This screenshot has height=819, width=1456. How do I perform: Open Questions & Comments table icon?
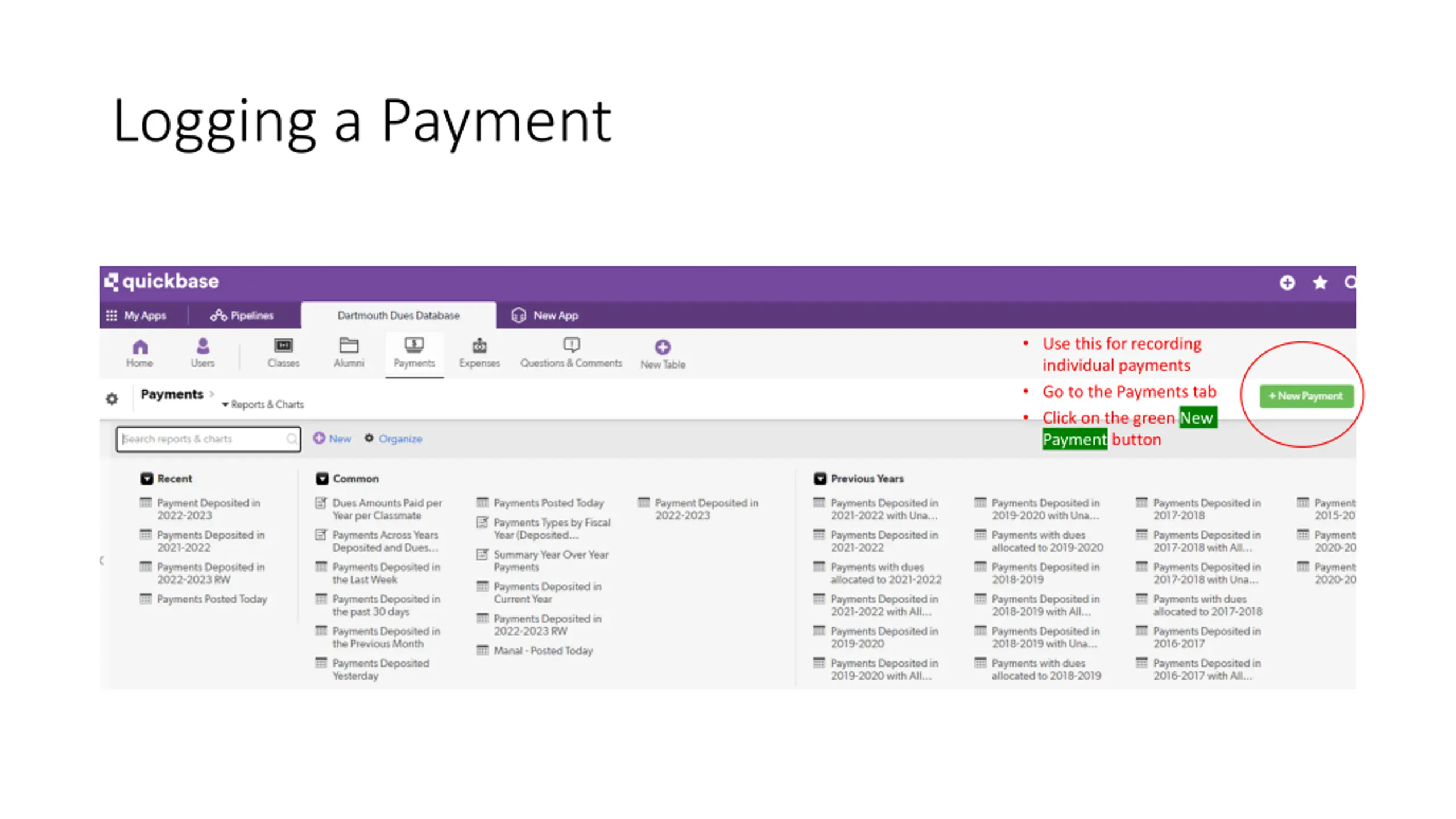tap(571, 345)
